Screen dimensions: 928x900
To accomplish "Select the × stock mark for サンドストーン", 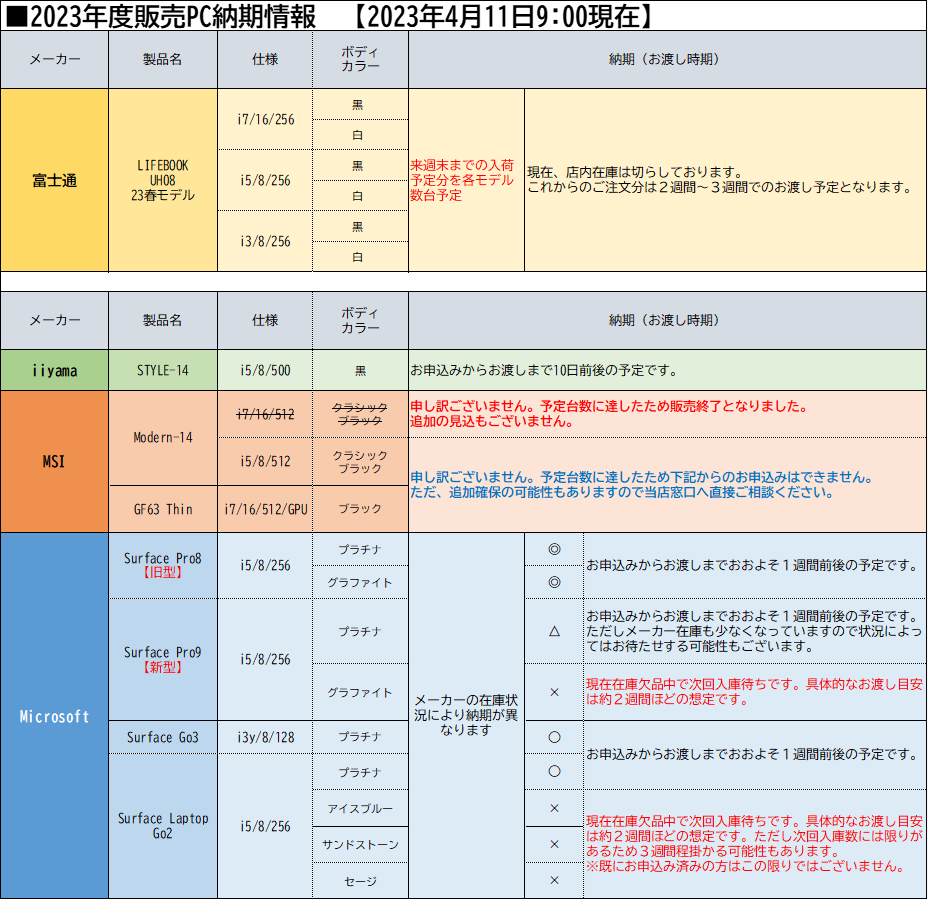I will tap(555, 844).
